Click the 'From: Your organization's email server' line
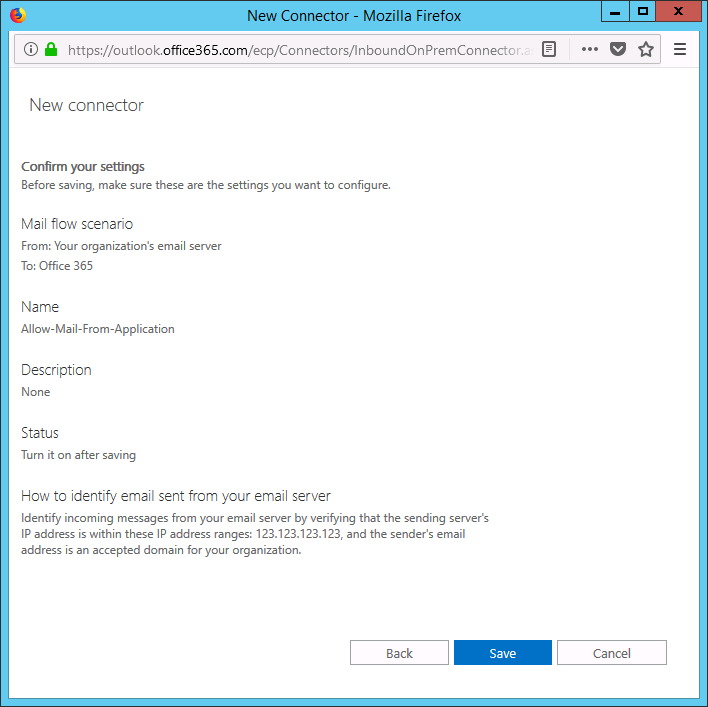Image resolution: width=708 pixels, height=707 pixels. pos(121,246)
